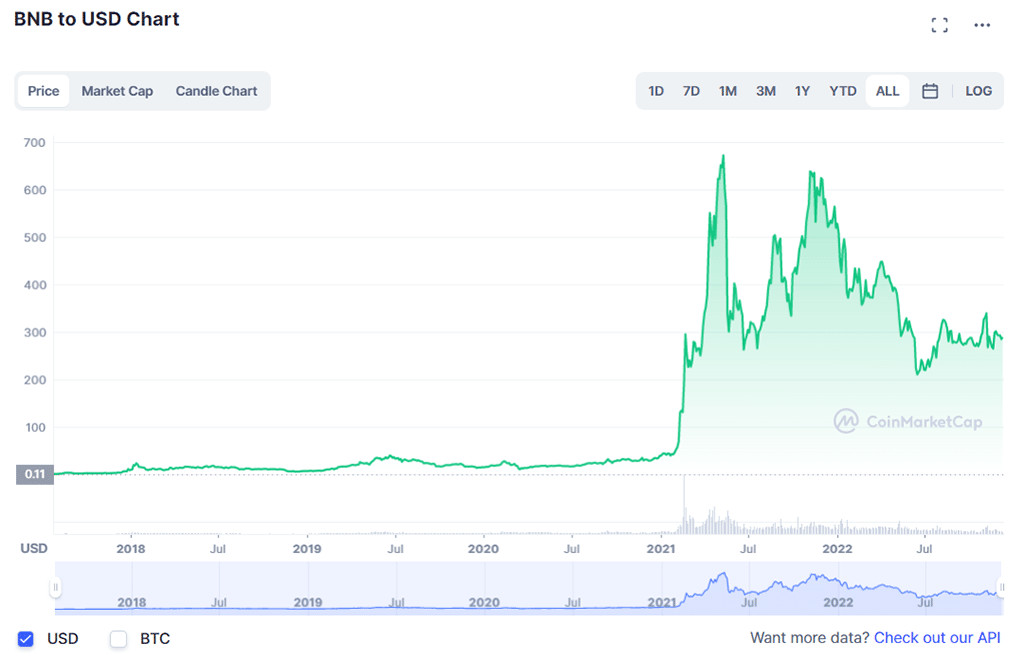Click the 300 y-axis value
Viewport: 1024px width, 660px height.
pos(35,333)
